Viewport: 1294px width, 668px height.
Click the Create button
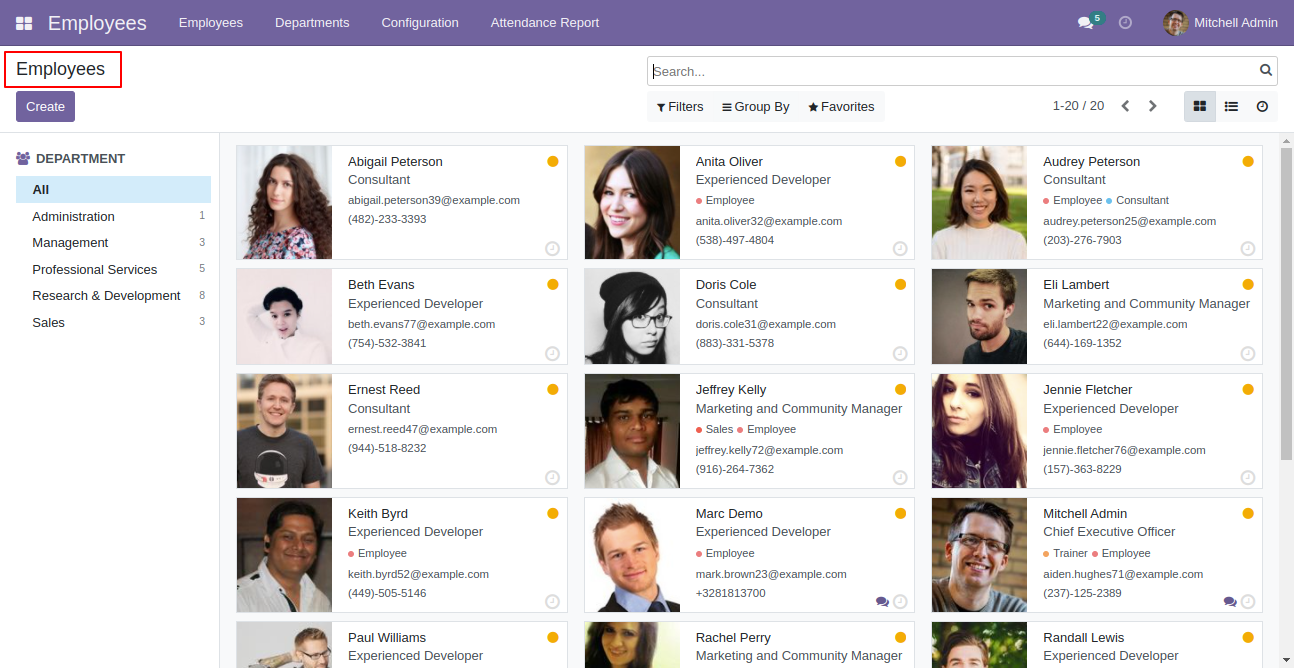[x=45, y=106]
